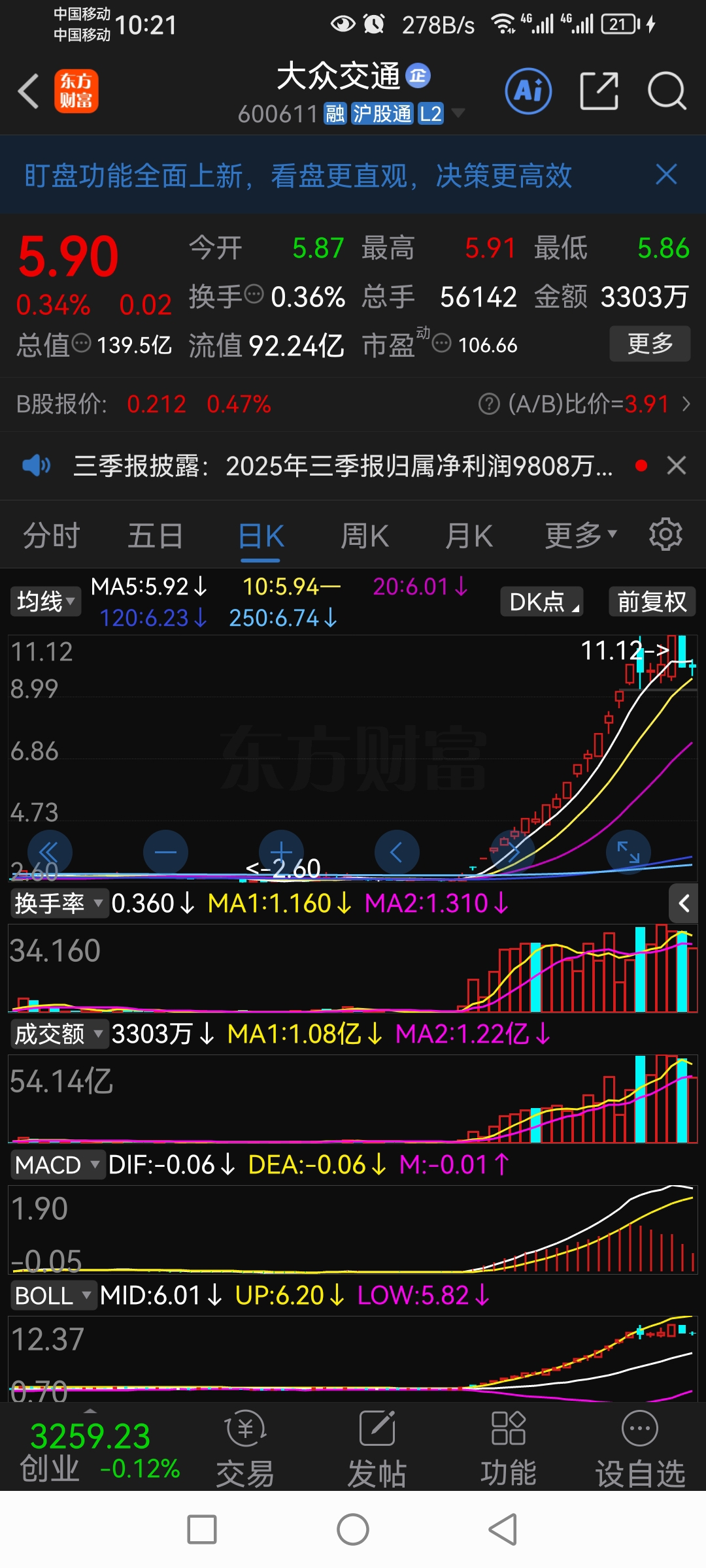The width and height of the screenshot is (706, 1568).
Task: Tap the blue 正 badge beside stock name
Action: [418, 76]
